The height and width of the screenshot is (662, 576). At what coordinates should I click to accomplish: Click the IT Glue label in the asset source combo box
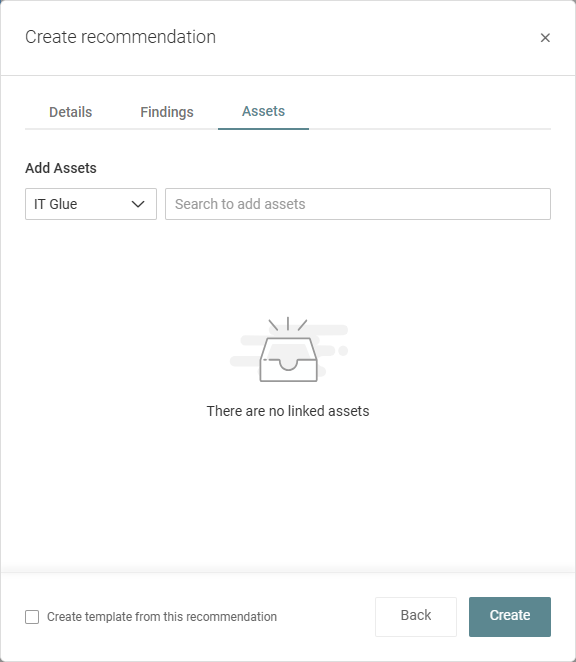coord(56,204)
